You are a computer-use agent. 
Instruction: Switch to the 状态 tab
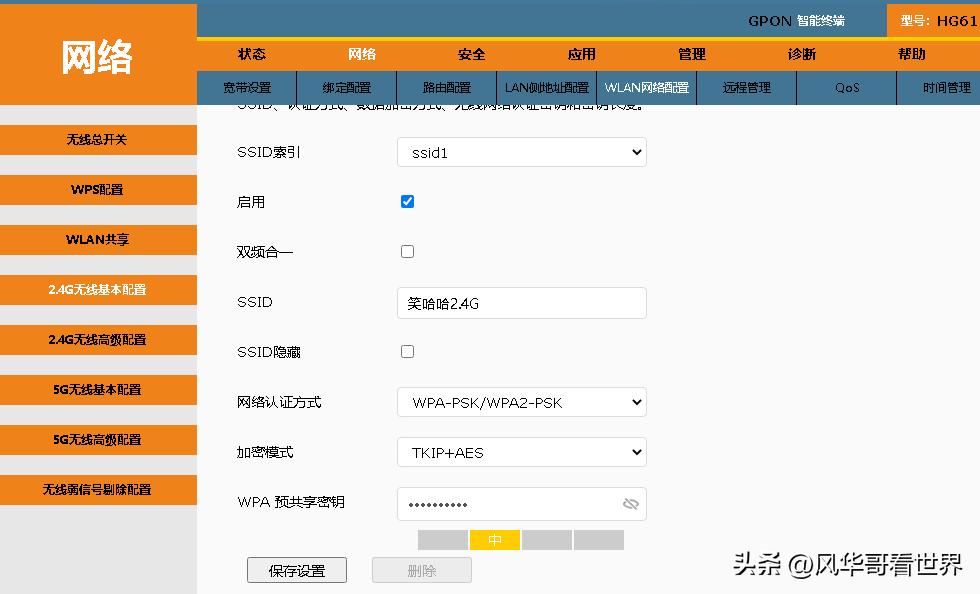tap(252, 54)
